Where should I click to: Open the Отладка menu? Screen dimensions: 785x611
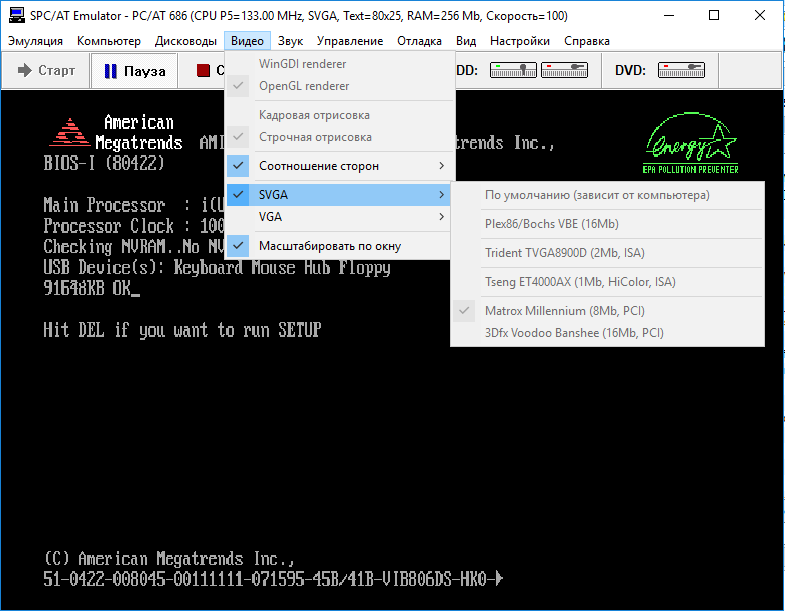click(x=420, y=41)
